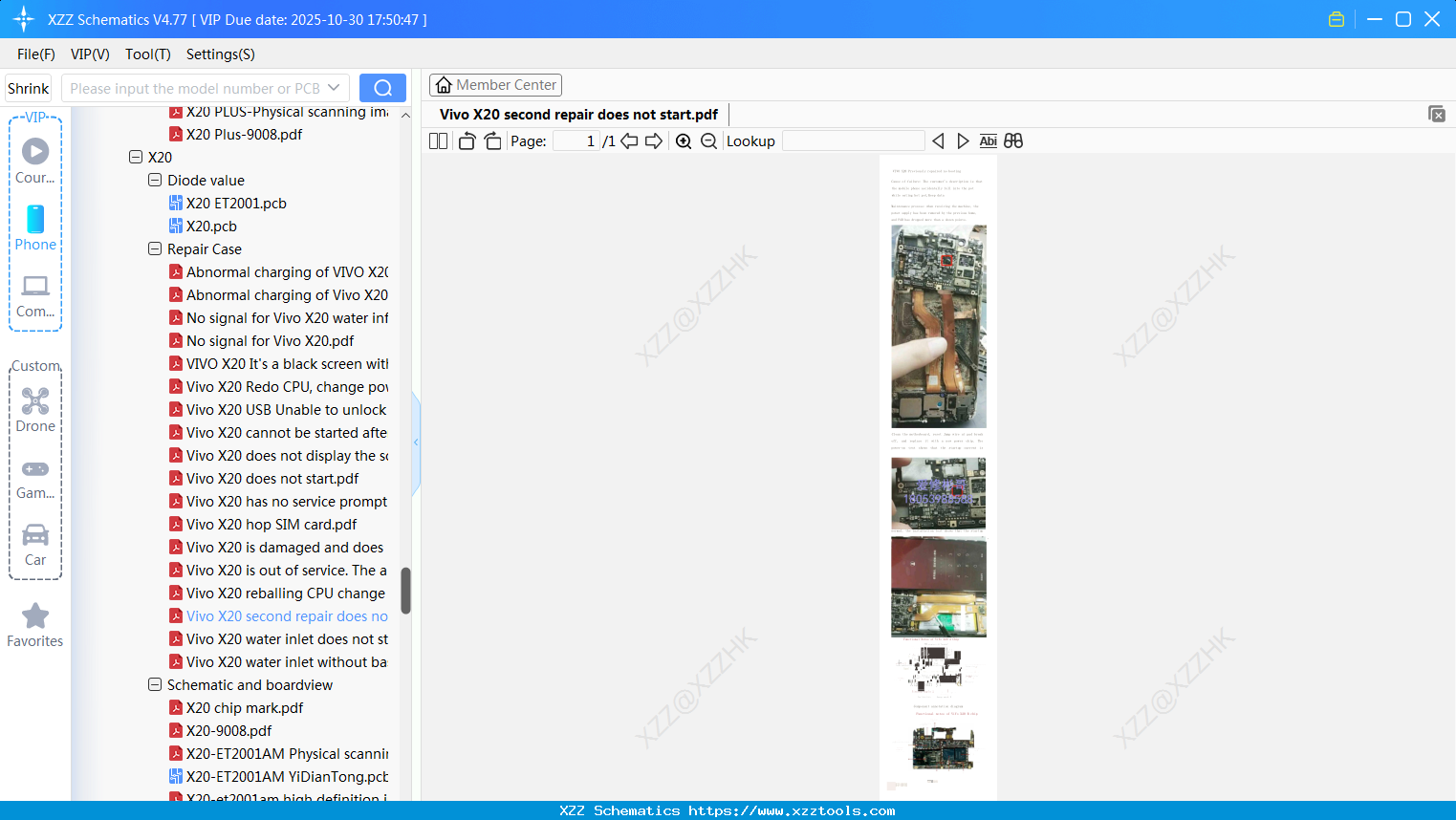Open No signal for Vivo X20.pdf

coord(270,341)
